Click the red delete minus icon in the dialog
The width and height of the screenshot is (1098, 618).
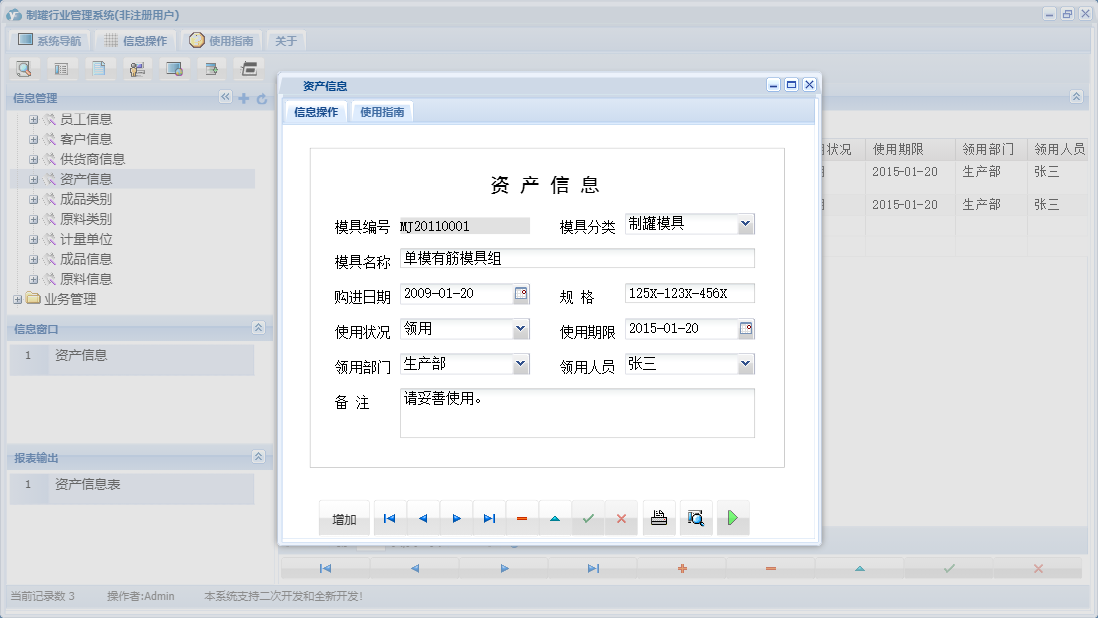(x=521, y=518)
